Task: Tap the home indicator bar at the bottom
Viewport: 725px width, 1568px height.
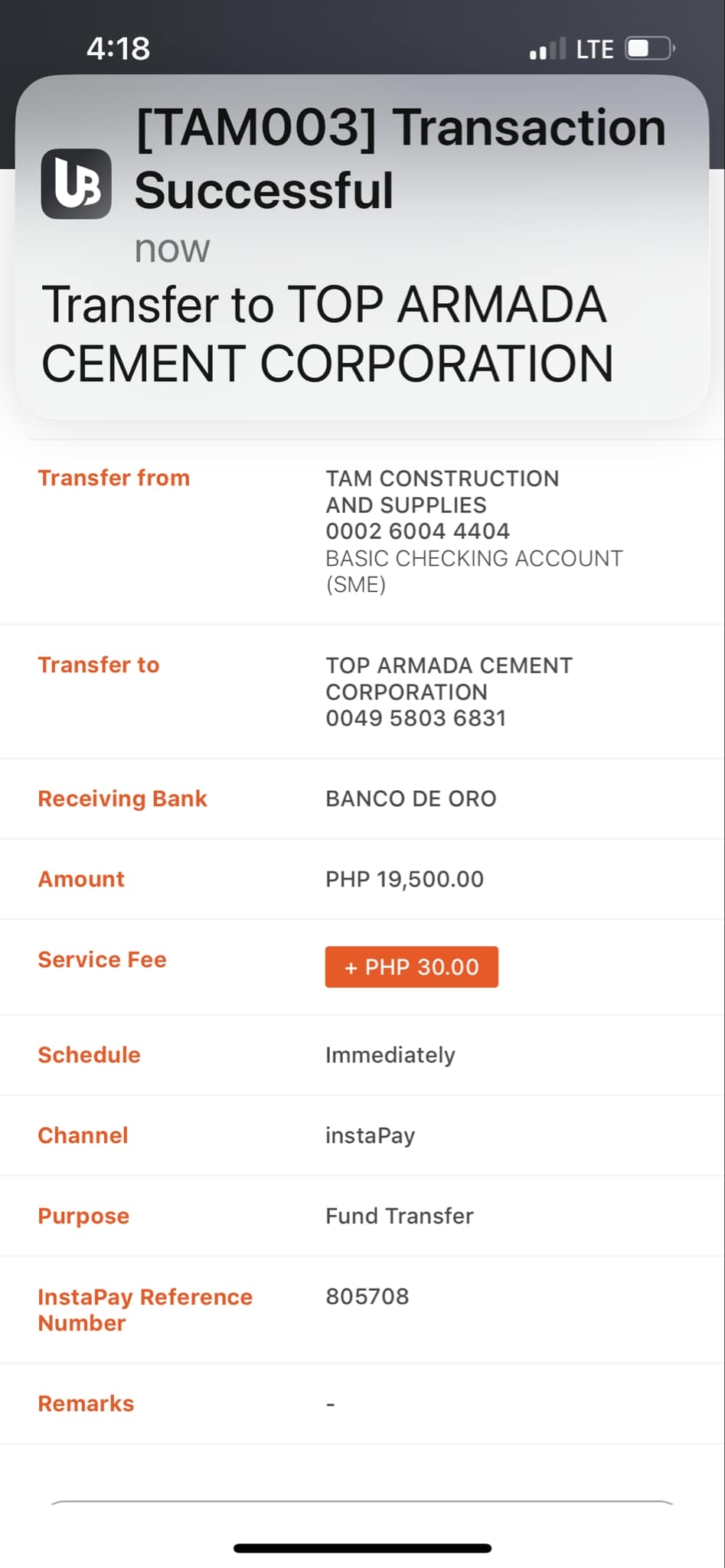Action: (x=362, y=1548)
